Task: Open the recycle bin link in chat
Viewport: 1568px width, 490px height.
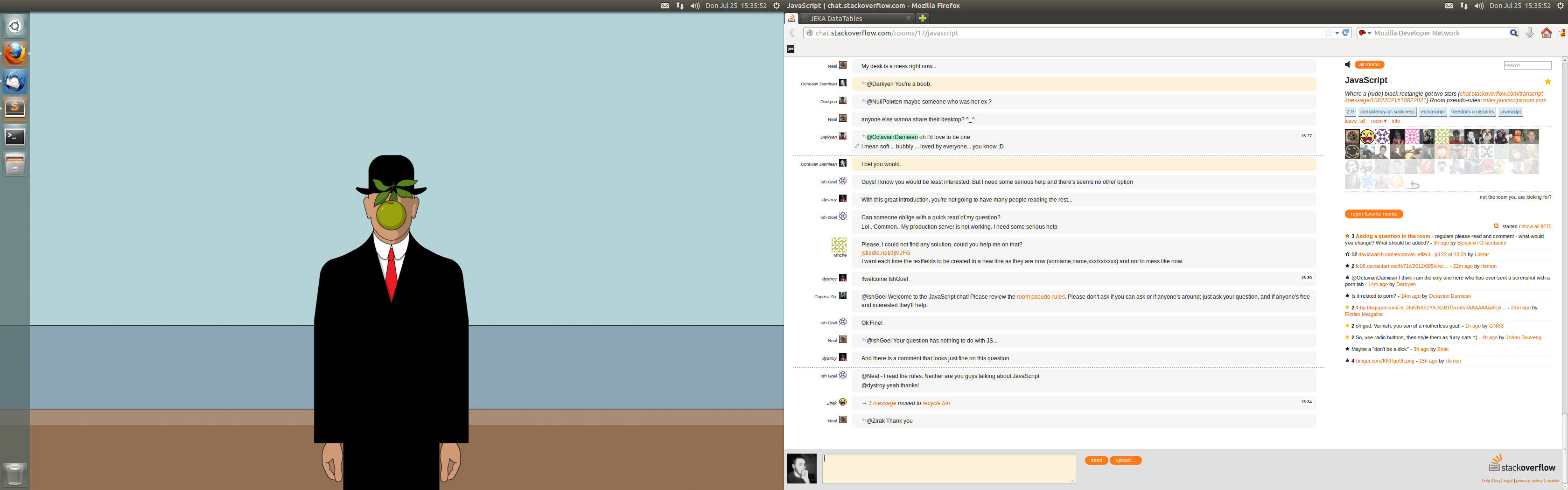Action: click(x=936, y=403)
